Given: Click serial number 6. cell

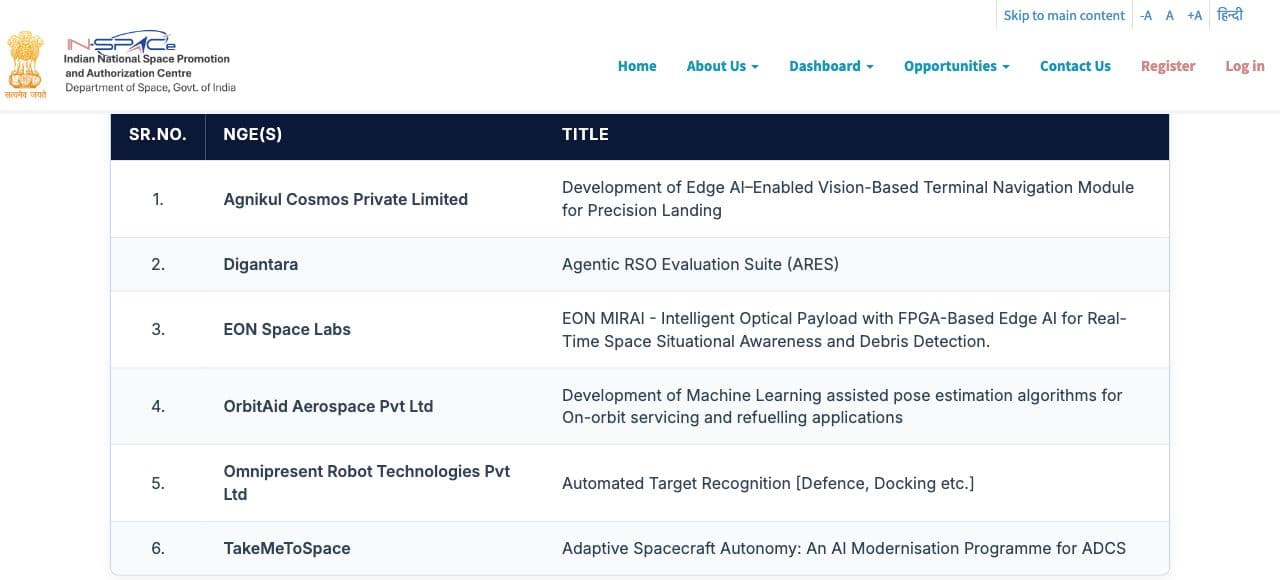Looking at the screenshot, I should (158, 548).
